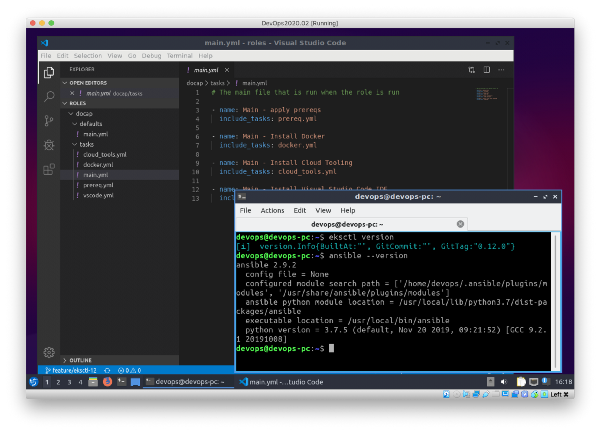
Task: Open the terminal window's Help menu
Action: click(x=348, y=210)
